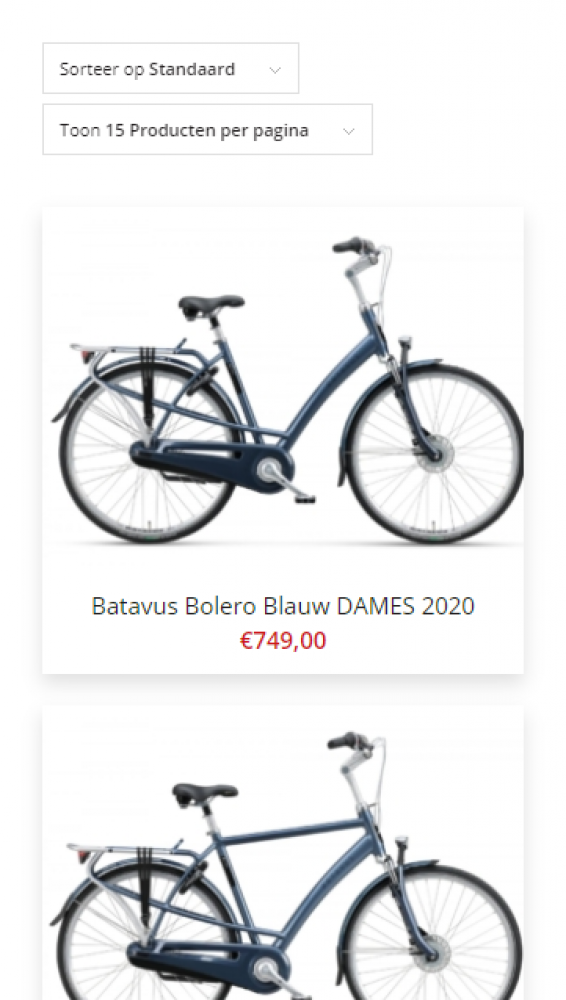Viewport: 566px width, 1000px height.
Task: Click the handlebar of the second bike
Action: click(356, 744)
